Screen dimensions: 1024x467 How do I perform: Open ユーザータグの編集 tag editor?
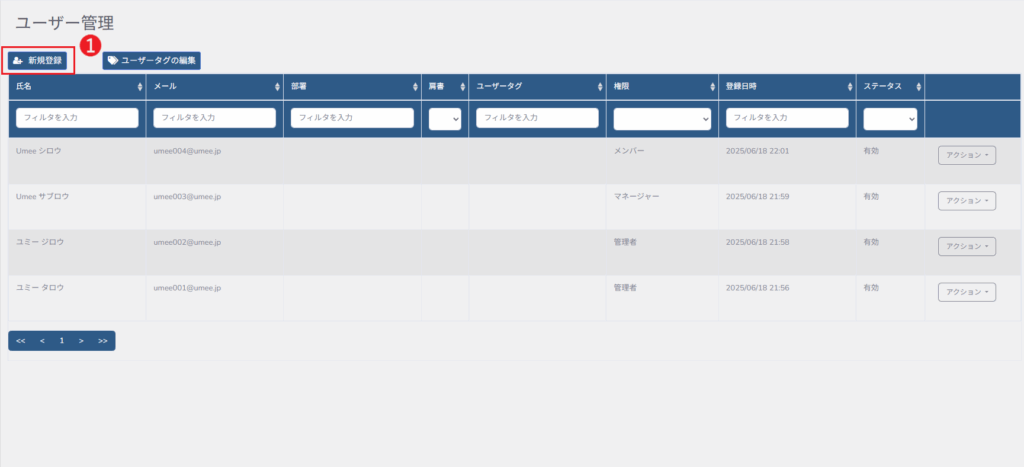(x=151, y=61)
